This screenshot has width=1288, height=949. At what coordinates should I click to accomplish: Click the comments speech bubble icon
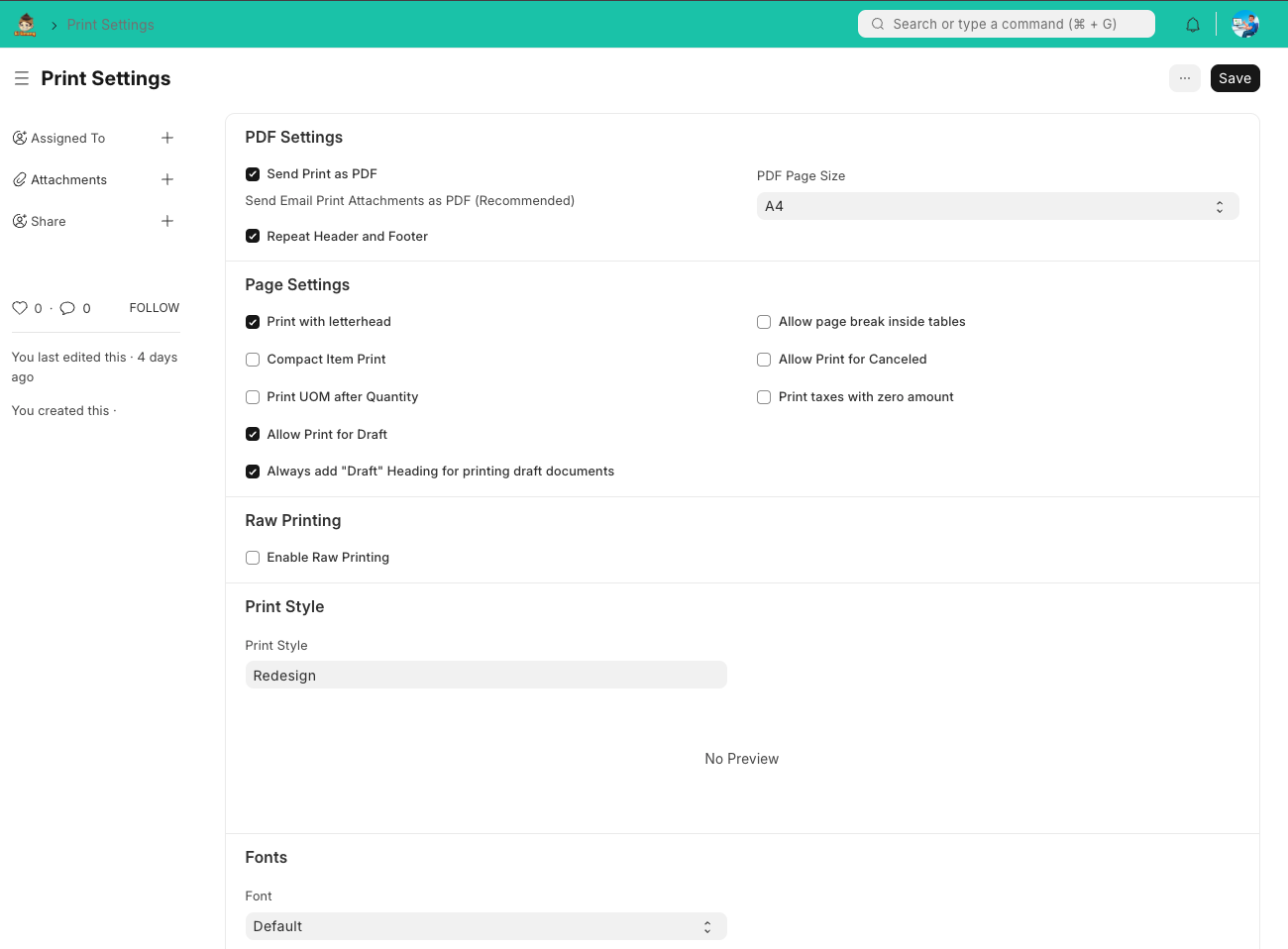tap(67, 308)
